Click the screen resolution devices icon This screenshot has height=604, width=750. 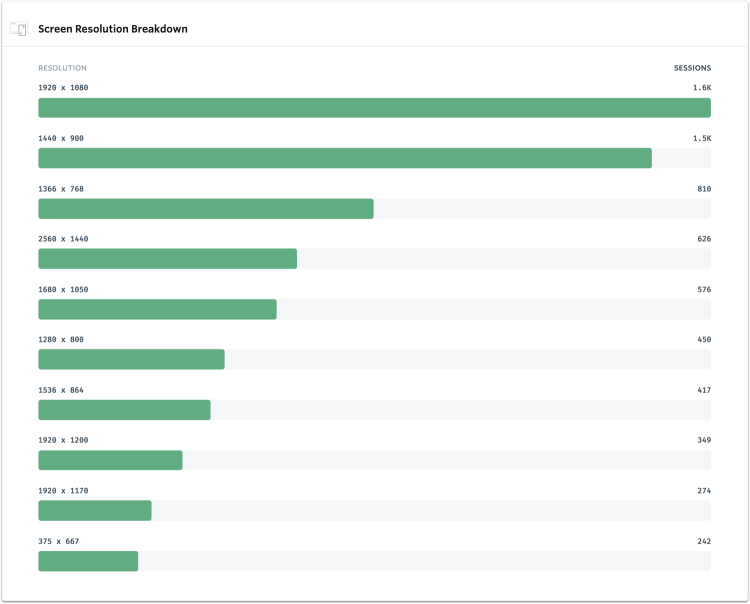19,29
